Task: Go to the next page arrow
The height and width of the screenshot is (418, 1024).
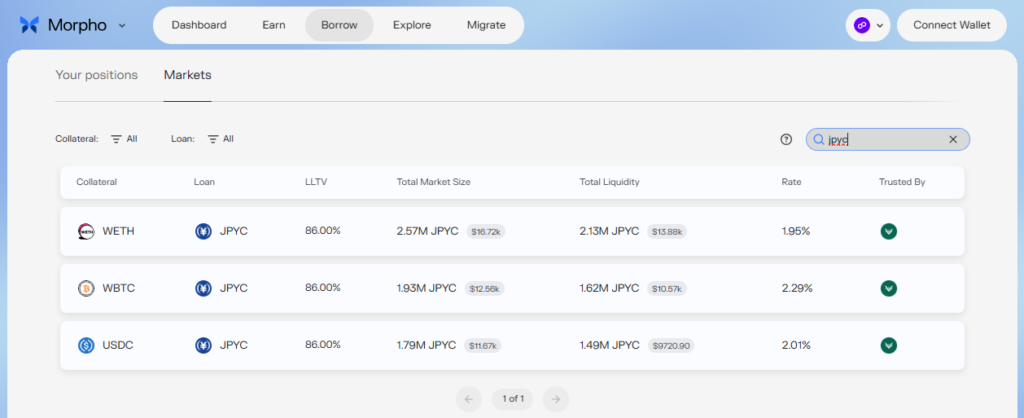Action: tap(556, 398)
